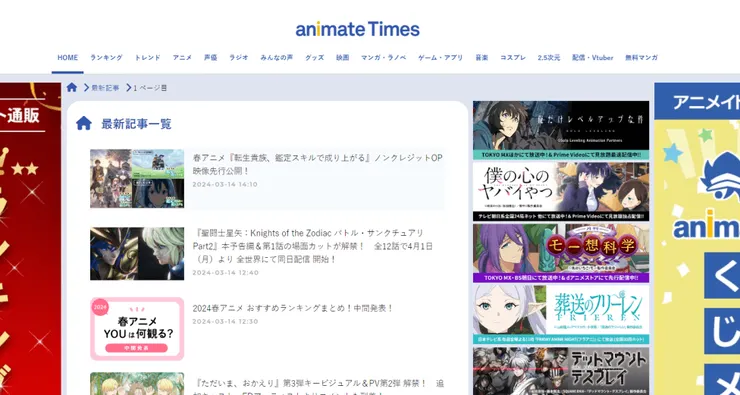The height and width of the screenshot is (395, 740).
Task: Open the マンガ・ラノベ menu item
Action: tap(384, 58)
